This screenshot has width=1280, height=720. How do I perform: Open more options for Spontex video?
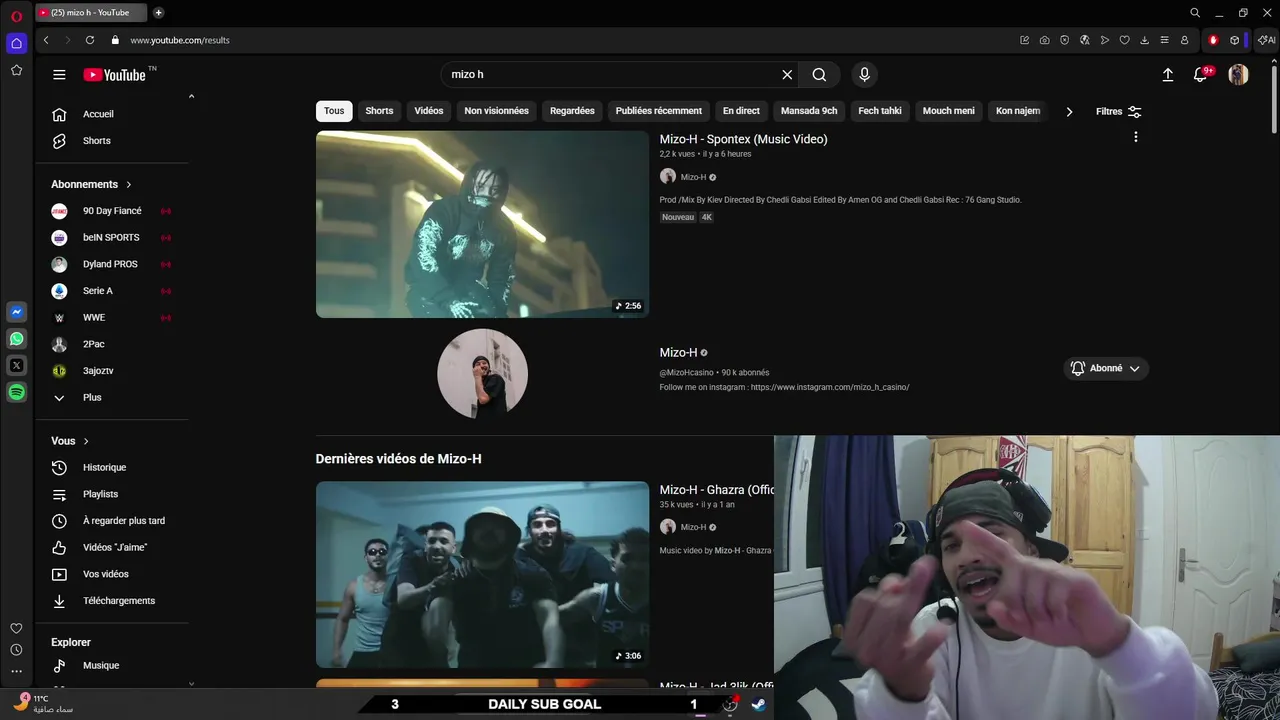(x=1135, y=137)
